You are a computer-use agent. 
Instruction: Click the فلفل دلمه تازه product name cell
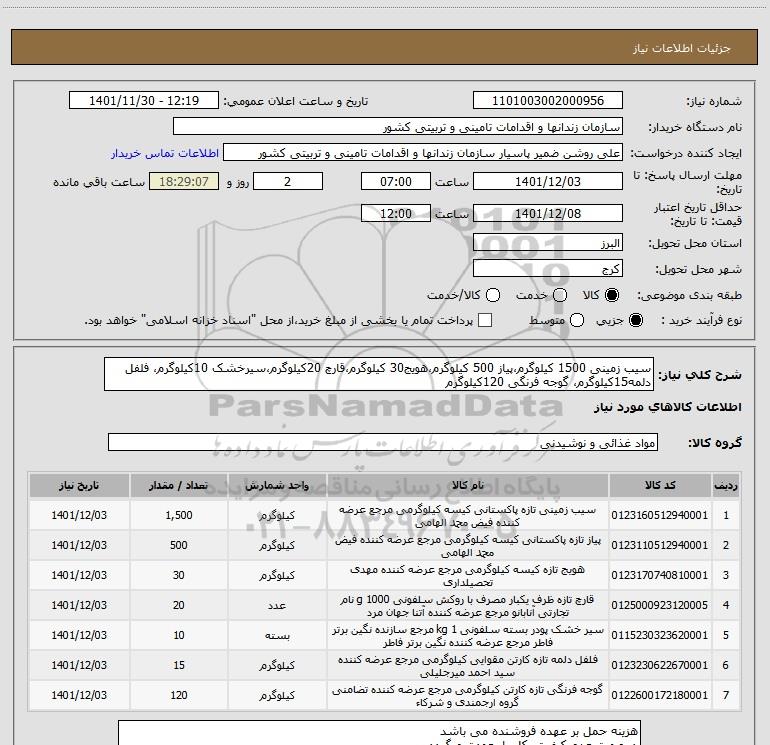468,665
